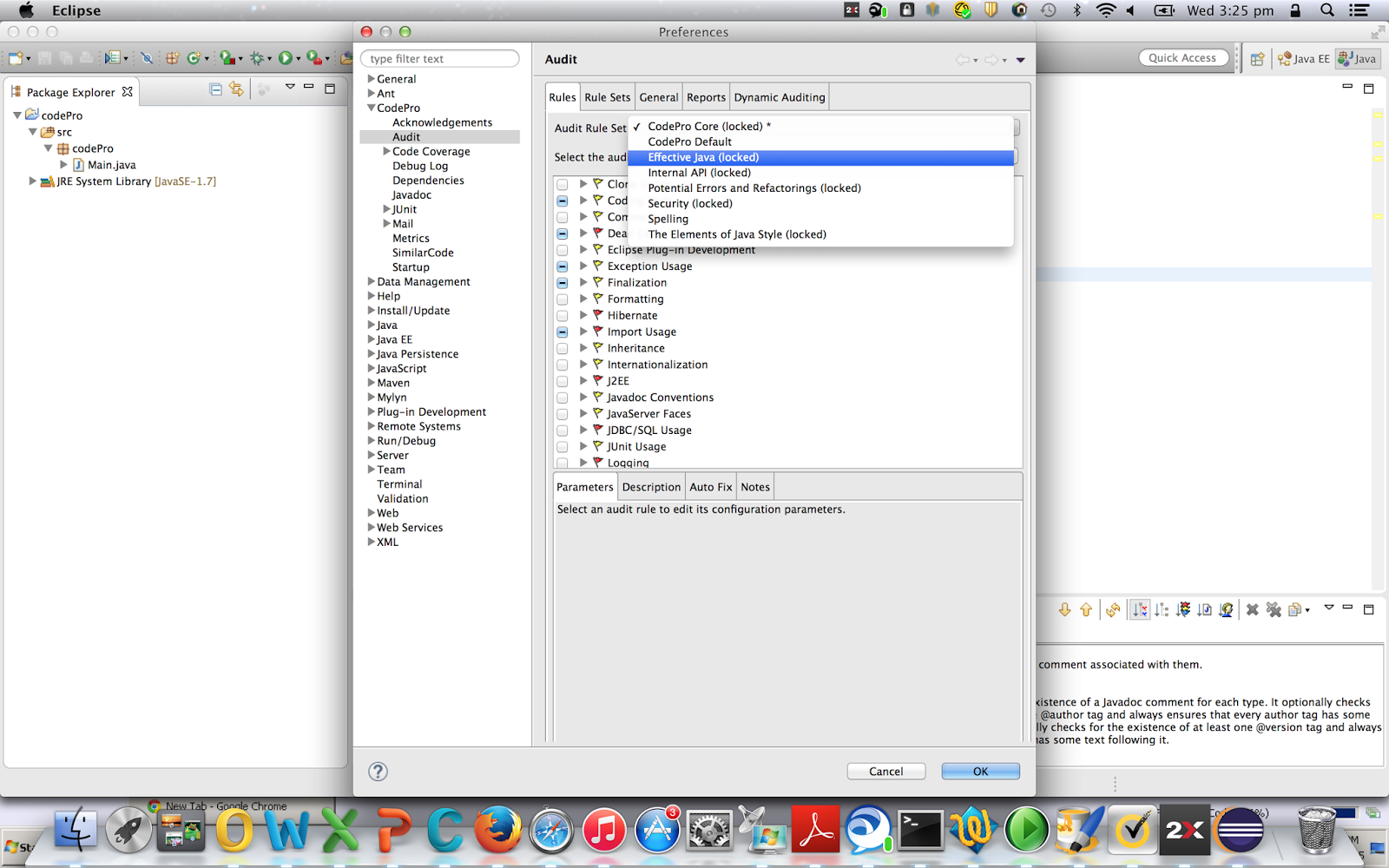
Task: Switch to the Dynamic Auditing tab
Action: (780, 97)
